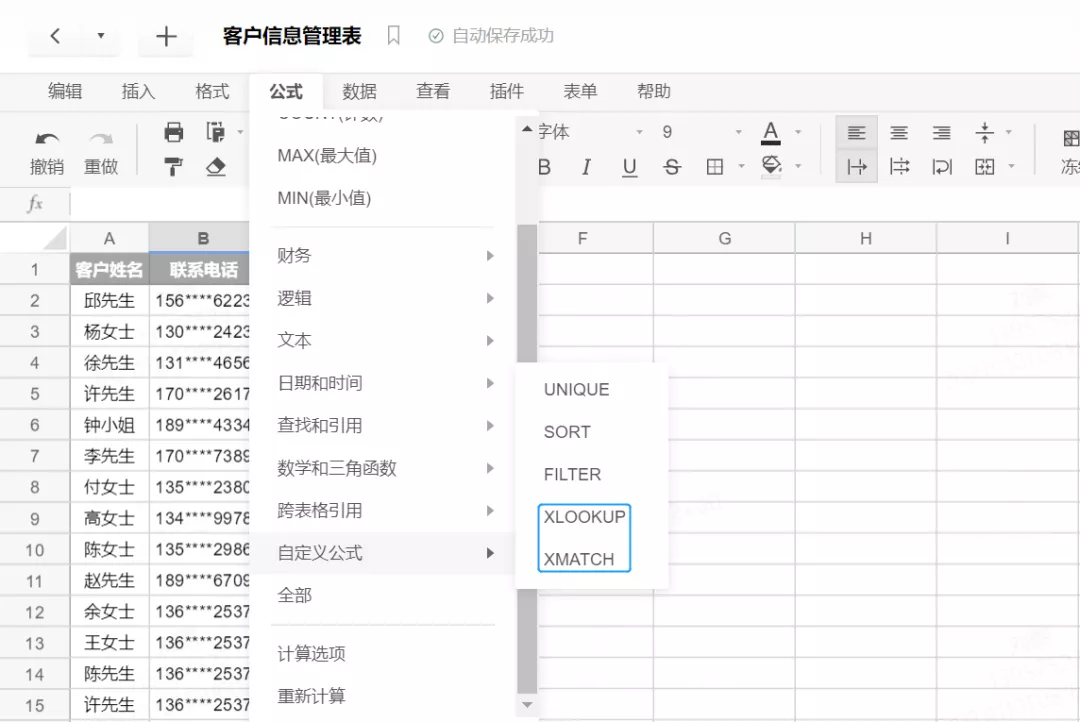Open the 帮助 menu

(x=653, y=91)
